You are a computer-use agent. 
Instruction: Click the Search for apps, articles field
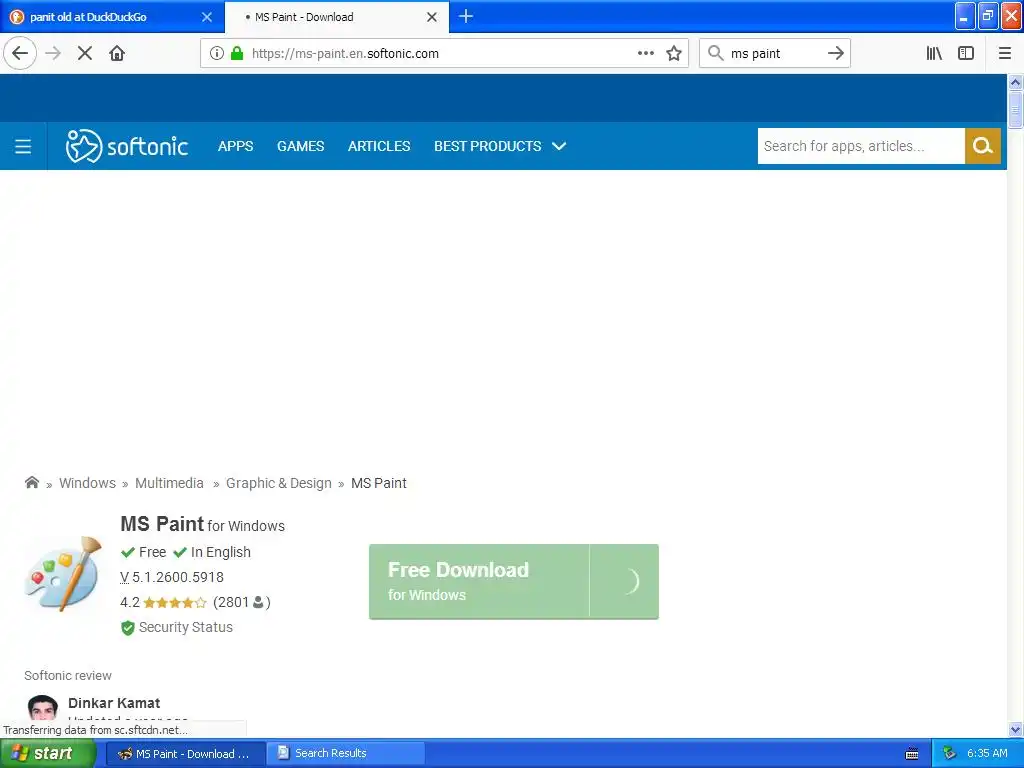(x=861, y=146)
